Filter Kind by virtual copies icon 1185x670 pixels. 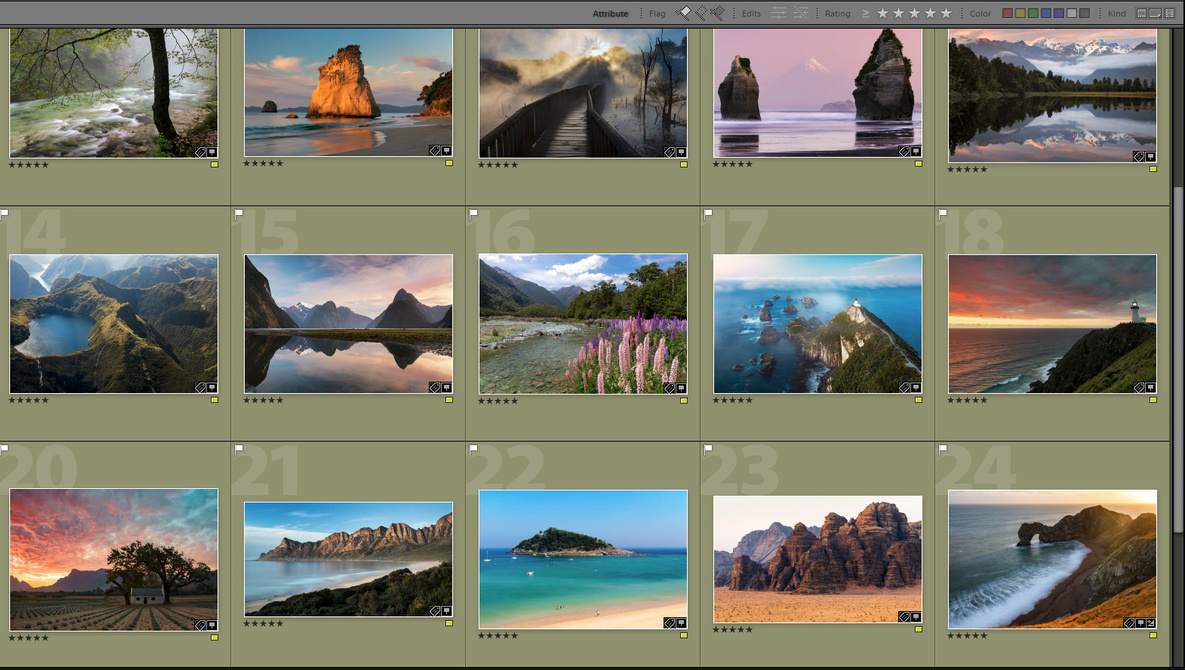[x=1155, y=13]
